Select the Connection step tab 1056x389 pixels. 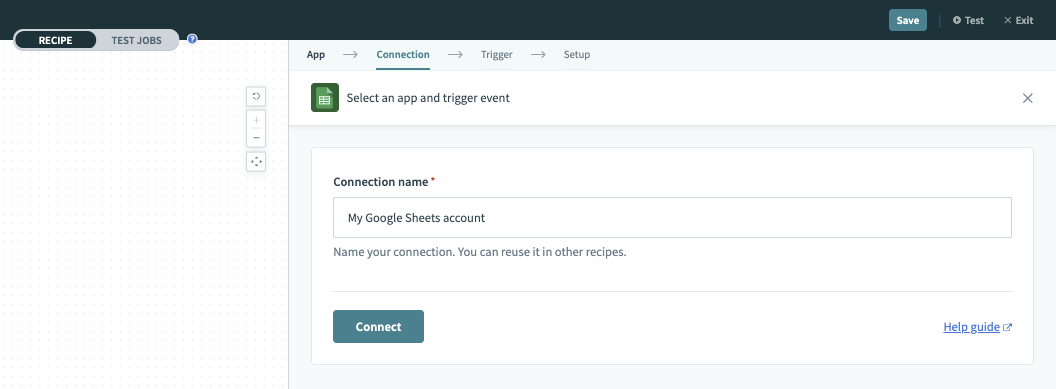tap(403, 55)
